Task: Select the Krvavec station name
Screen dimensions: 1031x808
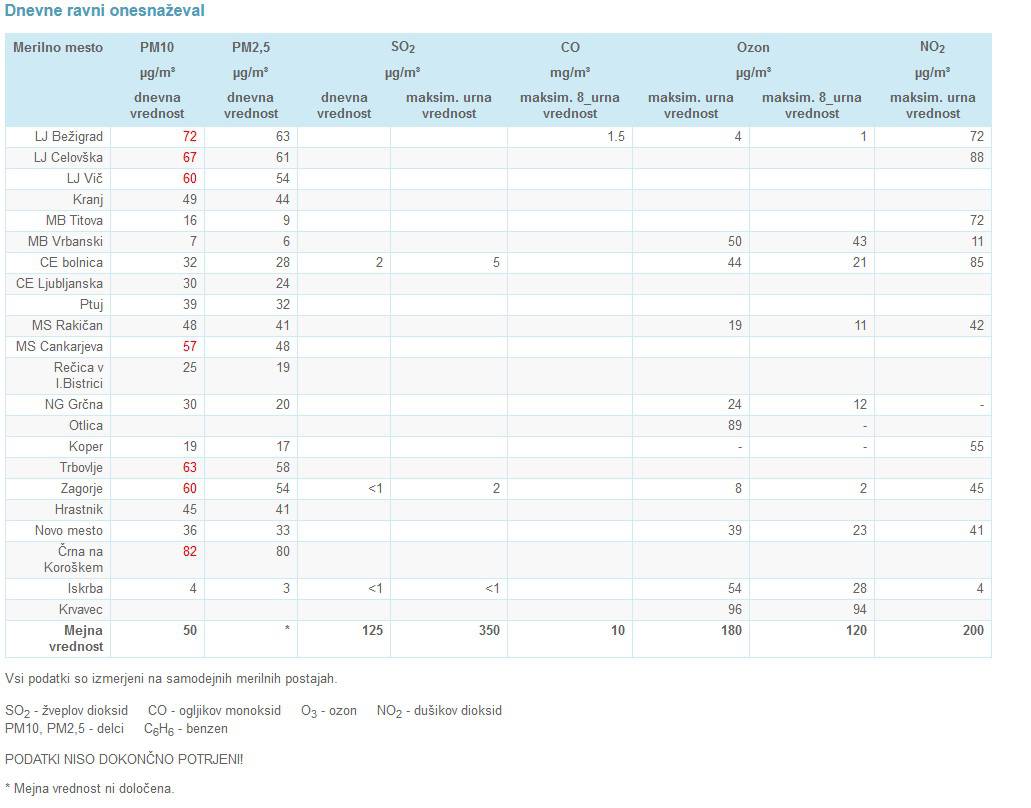Action: coord(81,609)
